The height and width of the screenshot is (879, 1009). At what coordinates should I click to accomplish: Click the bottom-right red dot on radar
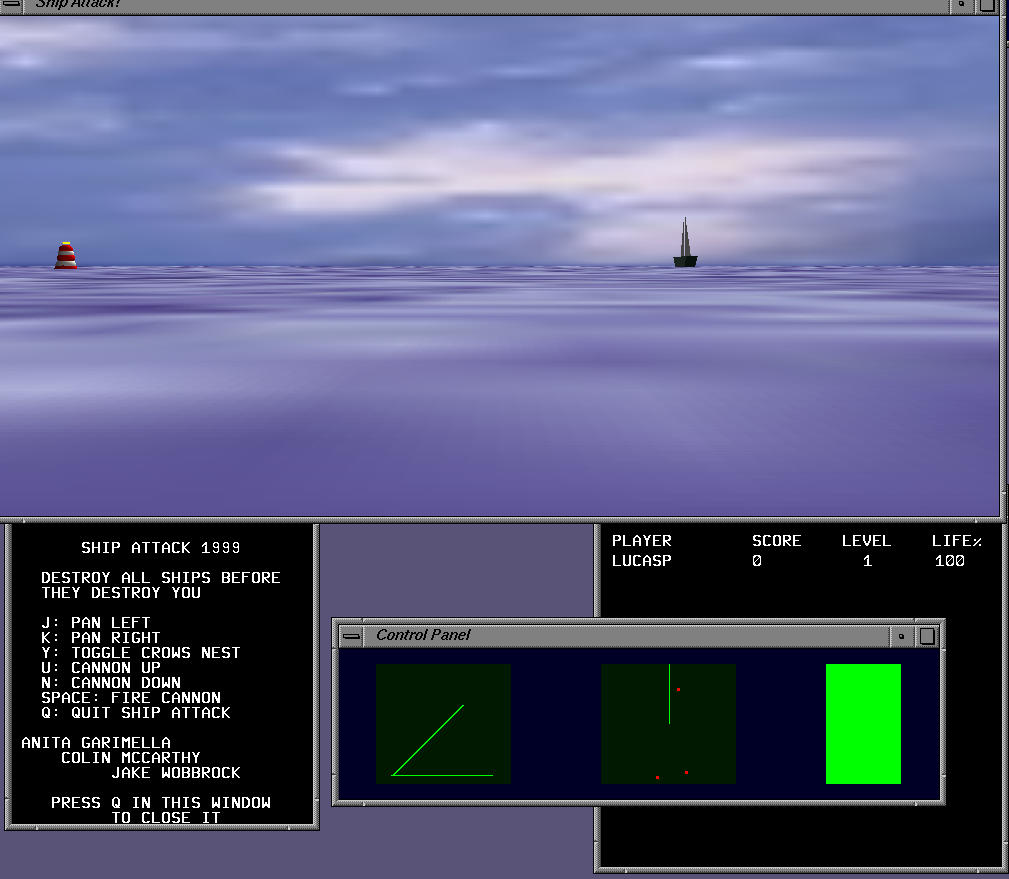[686, 772]
